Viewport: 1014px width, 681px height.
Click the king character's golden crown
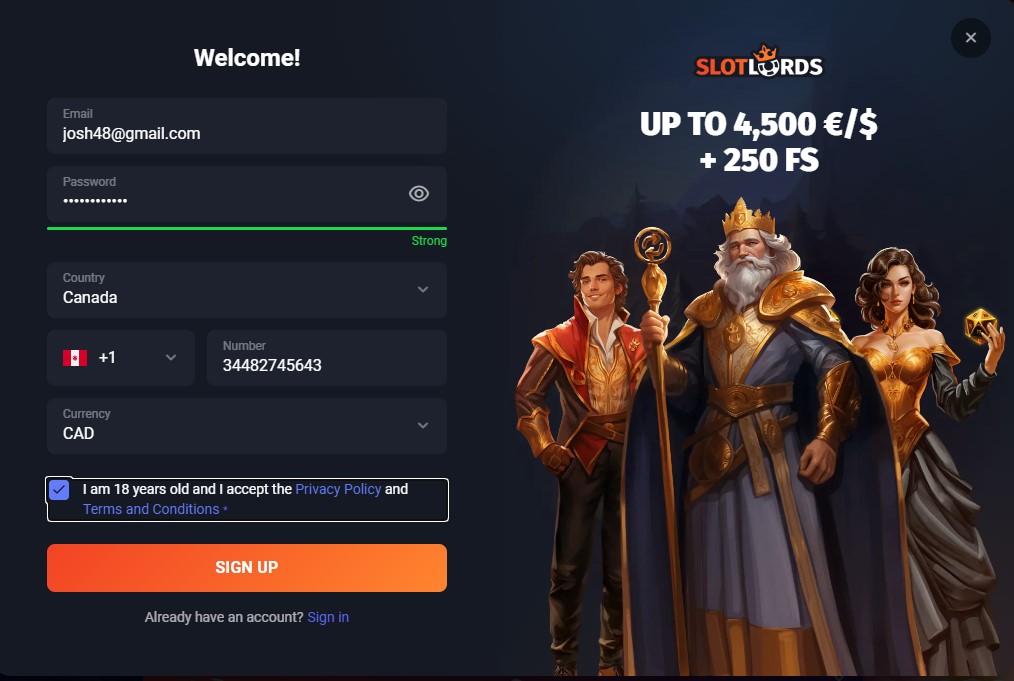click(748, 218)
